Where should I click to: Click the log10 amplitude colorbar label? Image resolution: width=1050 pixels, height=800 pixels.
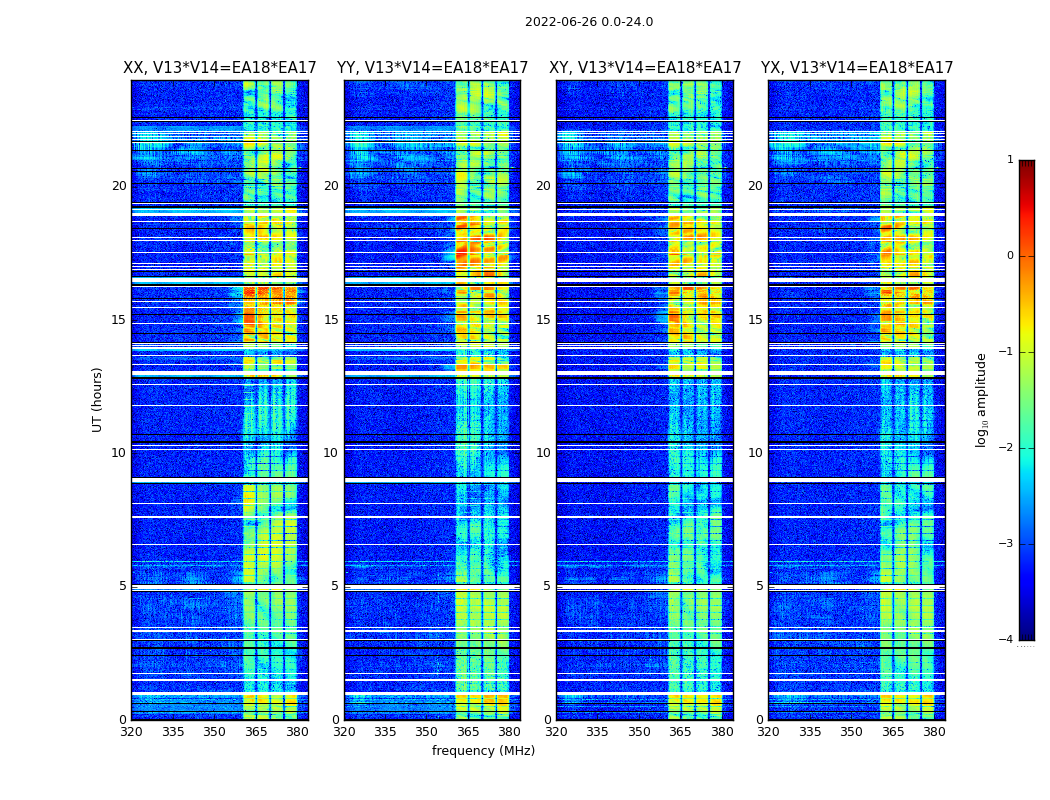(x=982, y=399)
